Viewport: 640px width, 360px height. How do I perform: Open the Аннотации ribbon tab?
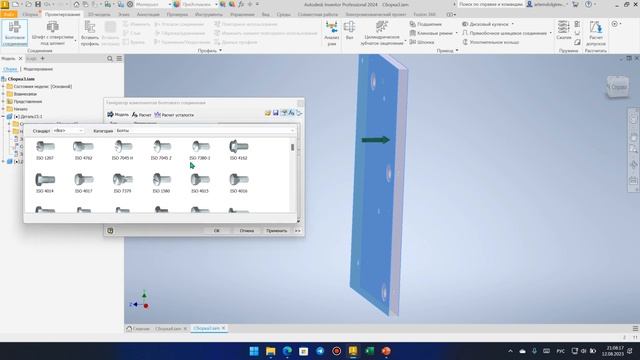point(148,14)
